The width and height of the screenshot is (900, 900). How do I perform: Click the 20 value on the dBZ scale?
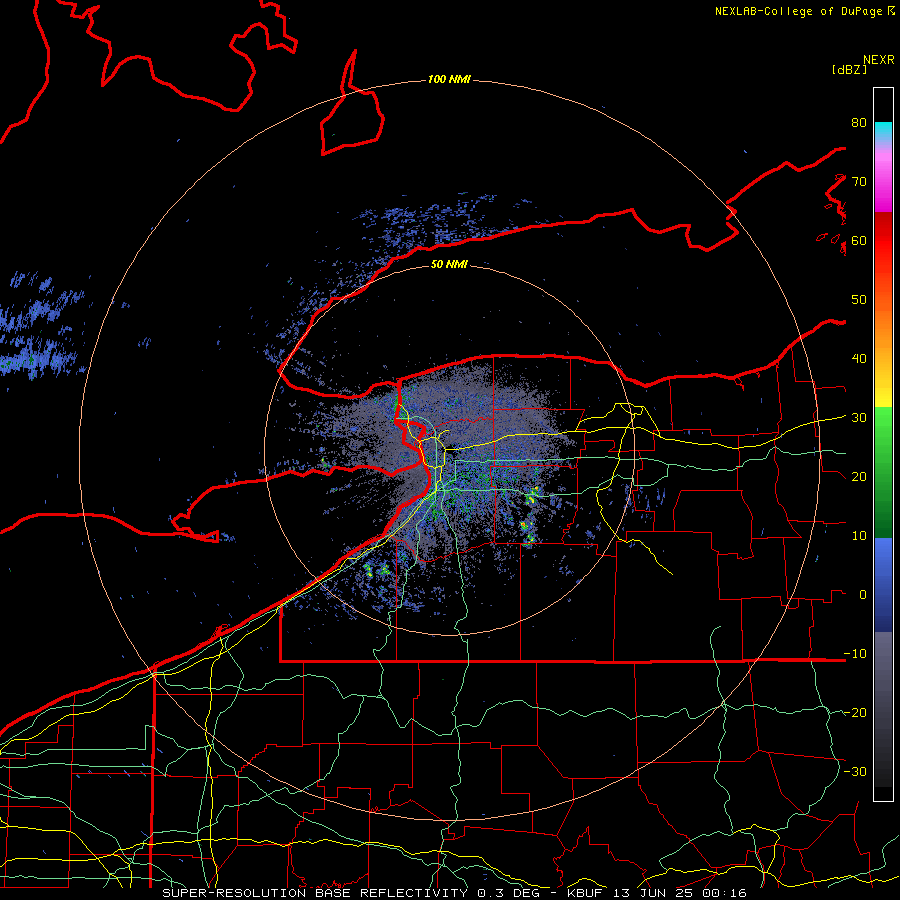point(859,476)
